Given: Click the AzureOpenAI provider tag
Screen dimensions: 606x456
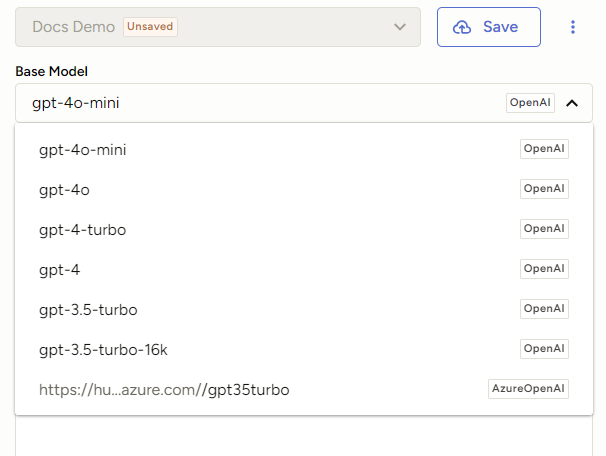Looking at the screenshot, I should click(528, 389).
